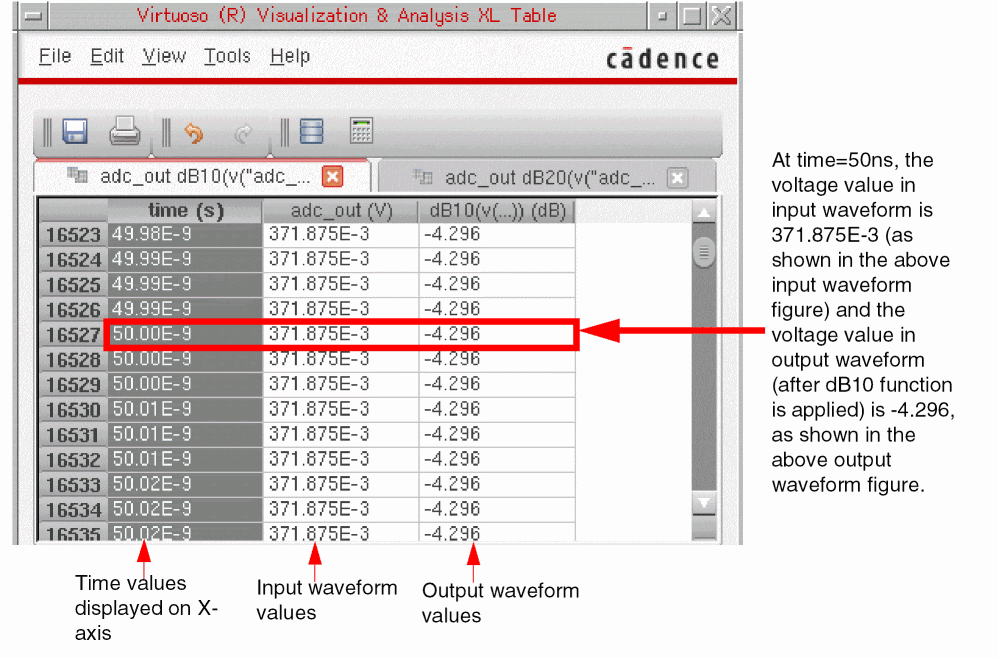The width and height of the screenshot is (997, 658).
Task: Click the orange Undo arrow icon
Action: (x=193, y=134)
